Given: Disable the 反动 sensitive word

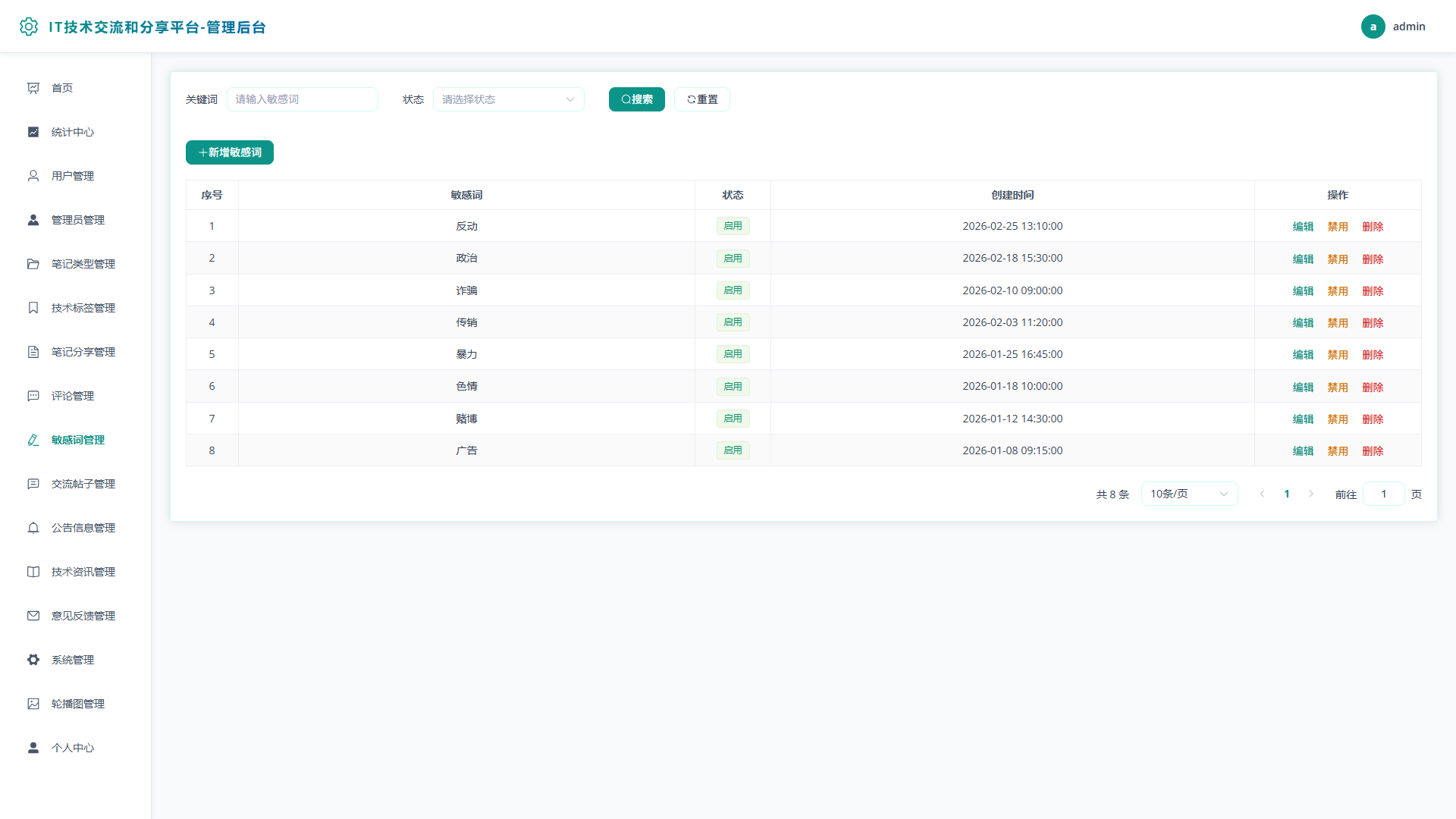Looking at the screenshot, I should (x=1338, y=227).
